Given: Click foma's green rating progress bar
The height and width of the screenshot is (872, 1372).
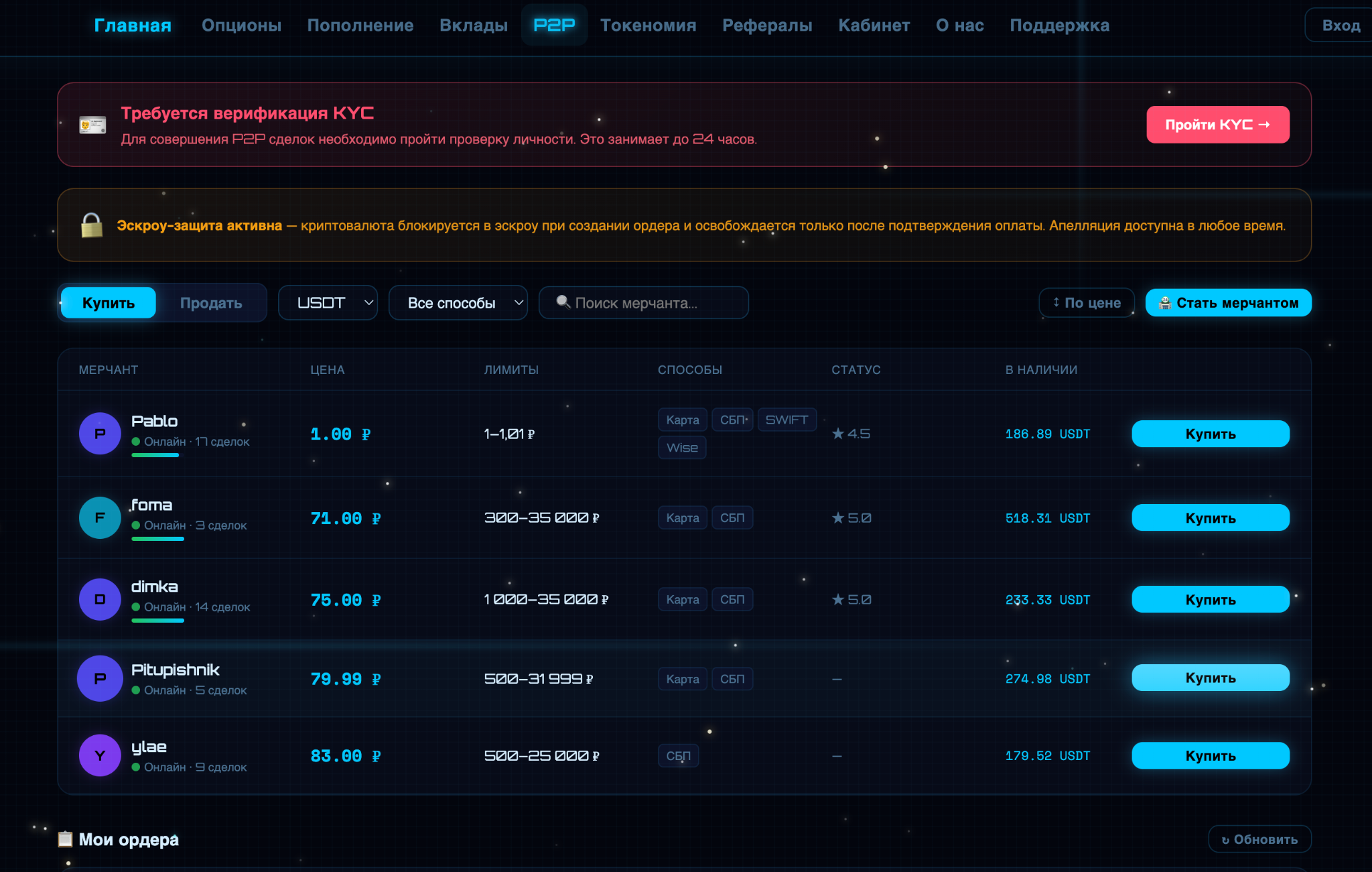Looking at the screenshot, I should pyautogui.click(x=157, y=539).
